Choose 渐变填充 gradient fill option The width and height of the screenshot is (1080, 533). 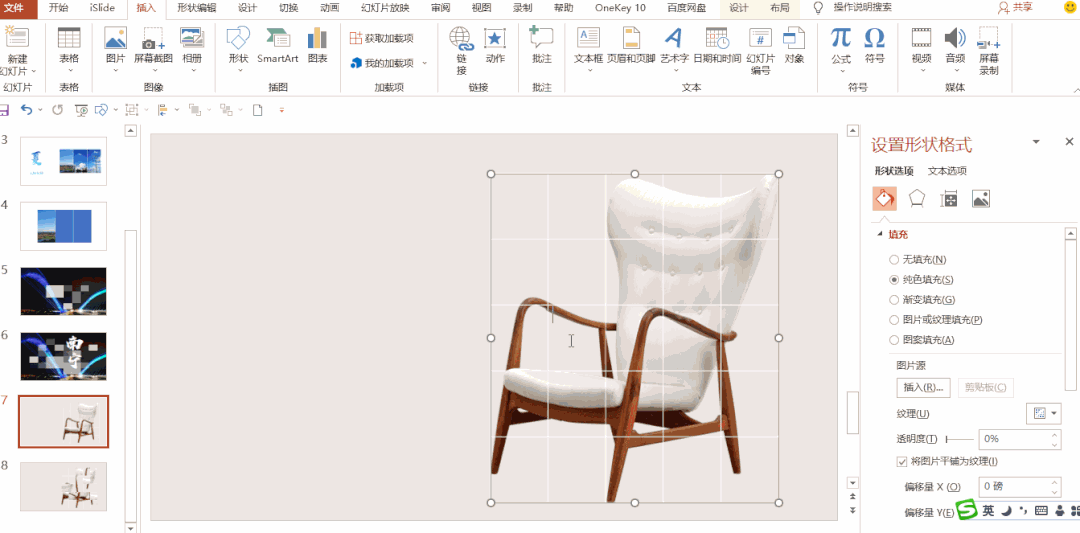pos(894,300)
